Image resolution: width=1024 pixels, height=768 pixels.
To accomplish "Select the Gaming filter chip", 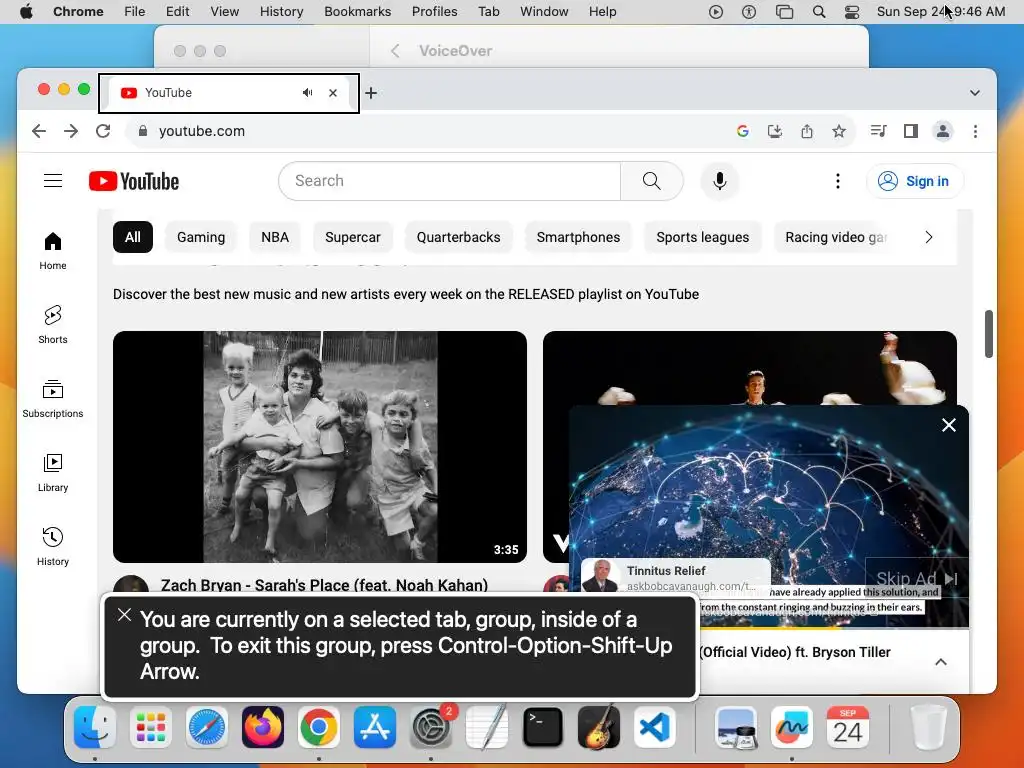I will pyautogui.click(x=200, y=237).
